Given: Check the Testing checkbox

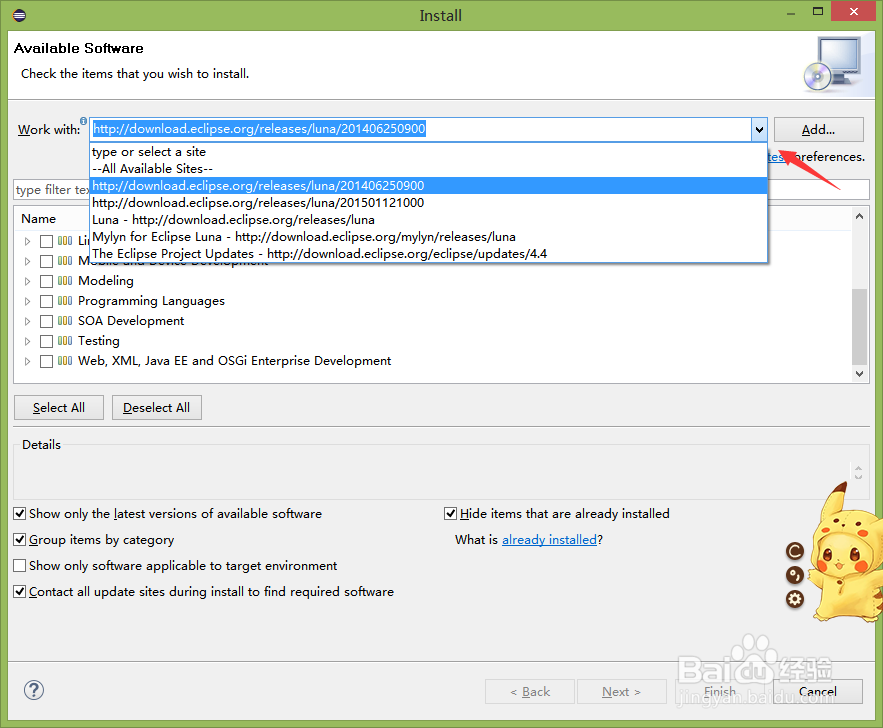Looking at the screenshot, I should tap(46, 341).
